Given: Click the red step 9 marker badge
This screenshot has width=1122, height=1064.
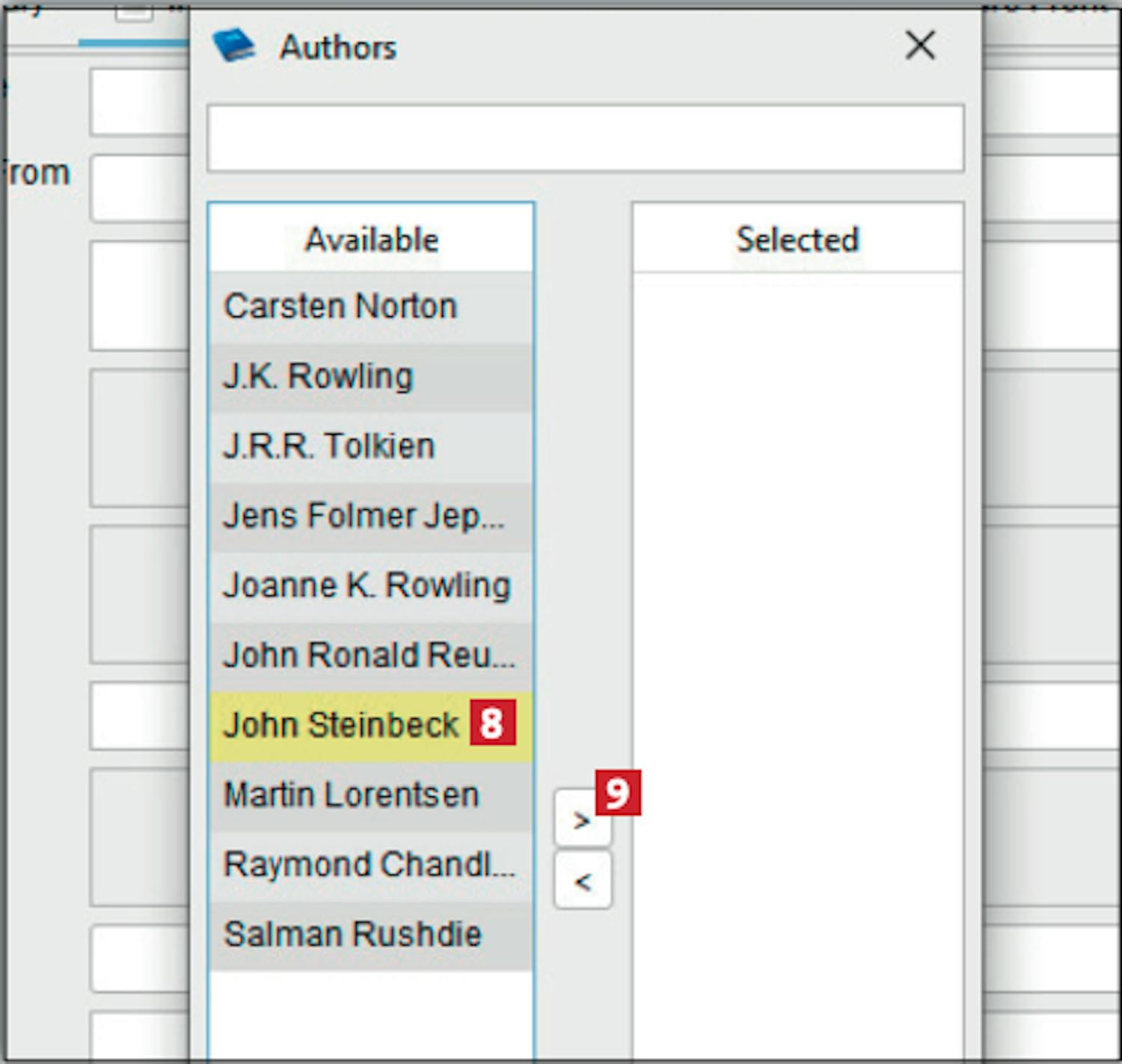Looking at the screenshot, I should 618,793.
